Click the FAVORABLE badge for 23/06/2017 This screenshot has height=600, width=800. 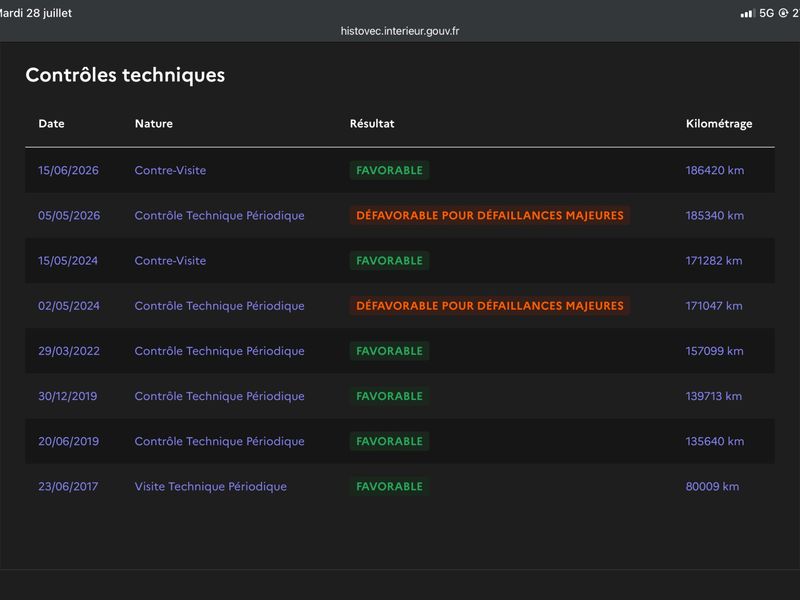coord(389,486)
